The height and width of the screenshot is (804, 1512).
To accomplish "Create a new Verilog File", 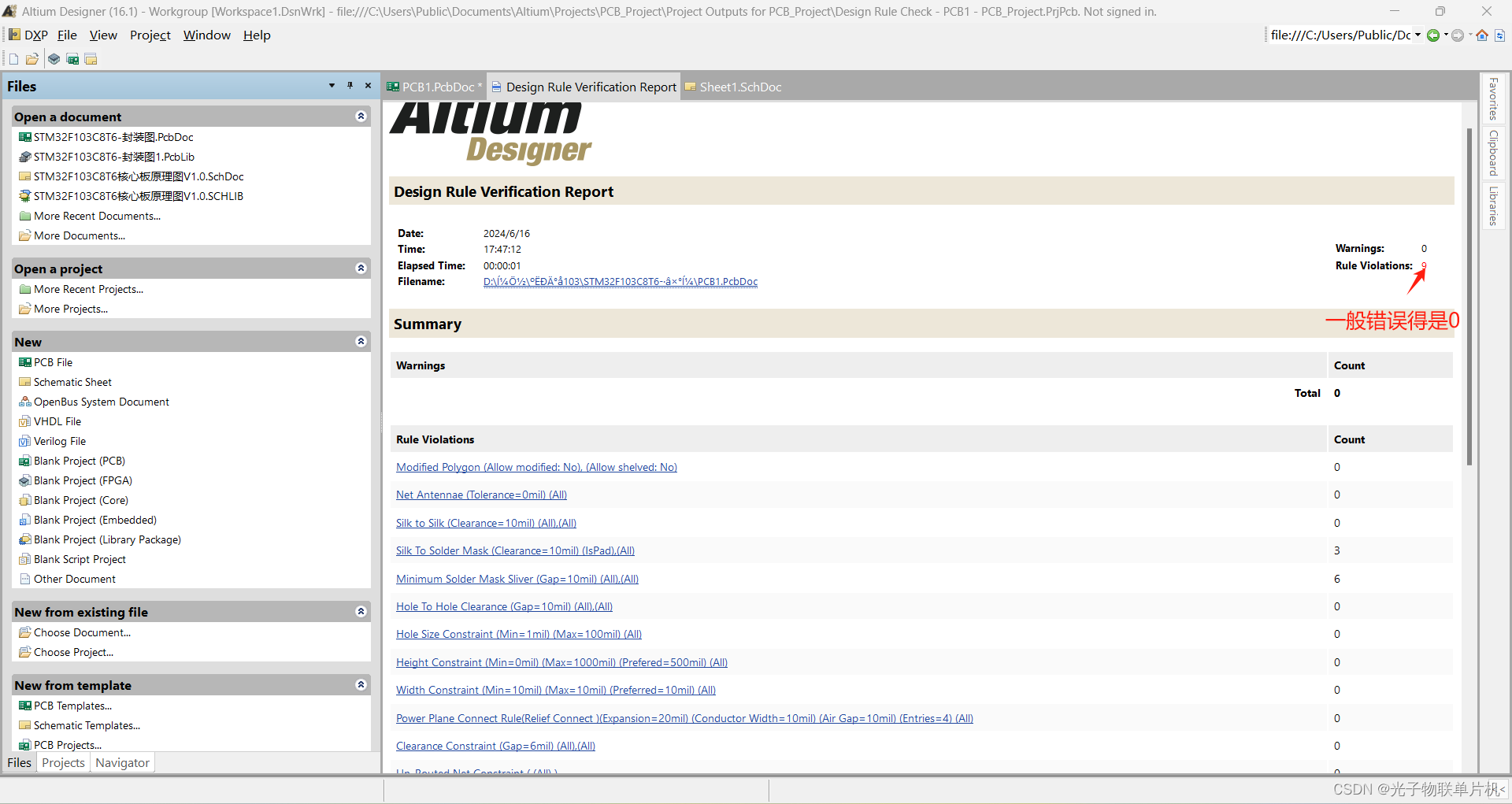I will coord(60,441).
